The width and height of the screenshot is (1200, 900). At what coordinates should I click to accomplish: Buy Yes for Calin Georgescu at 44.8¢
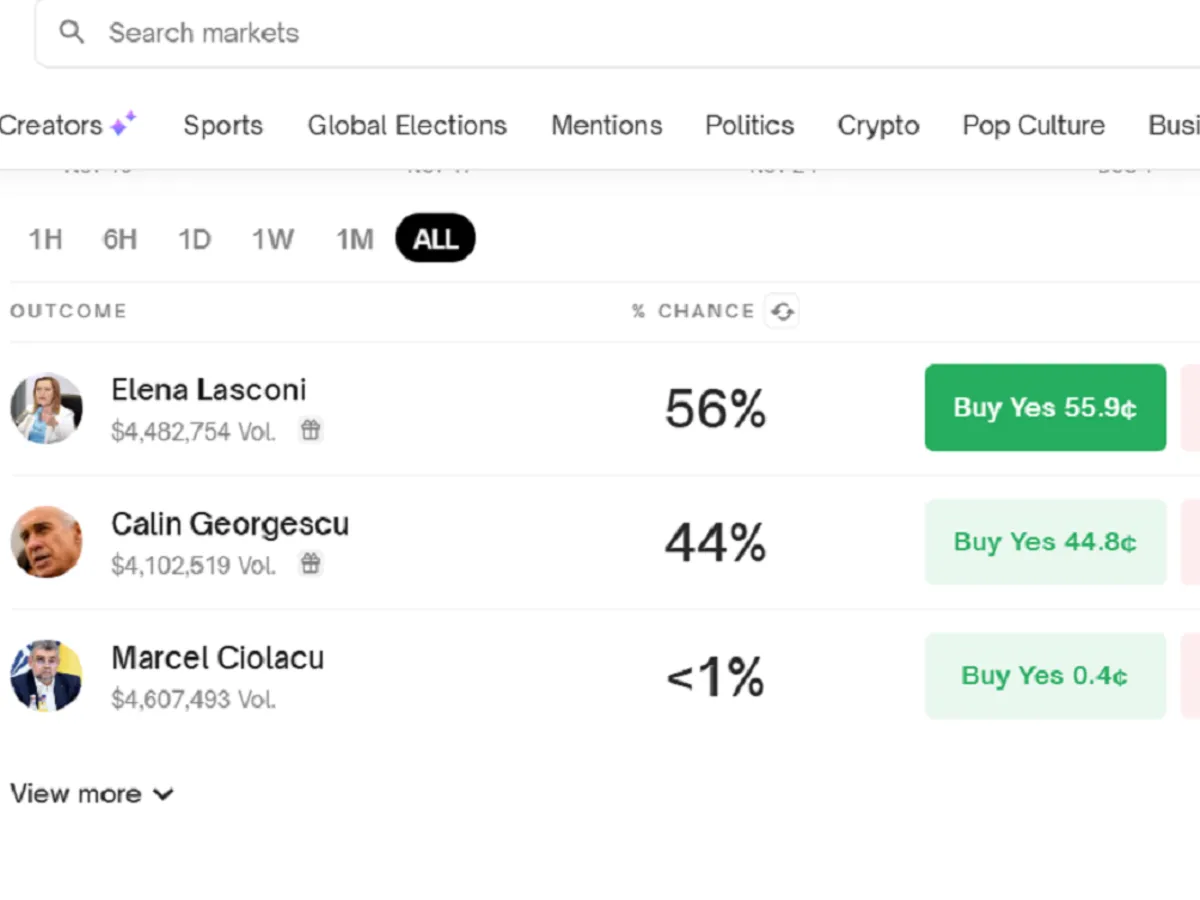point(1045,542)
